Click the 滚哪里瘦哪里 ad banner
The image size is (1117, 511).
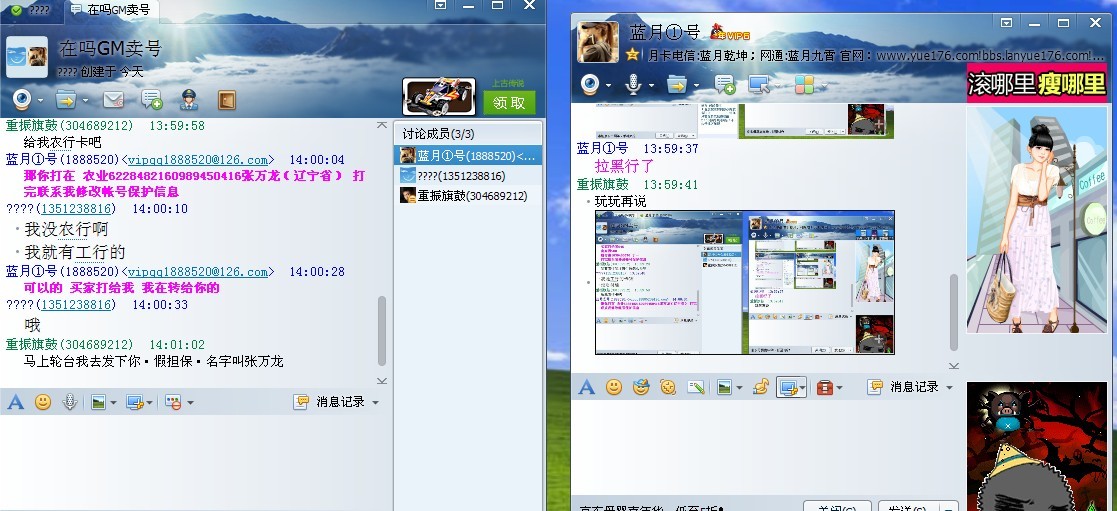tap(1037, 83)
